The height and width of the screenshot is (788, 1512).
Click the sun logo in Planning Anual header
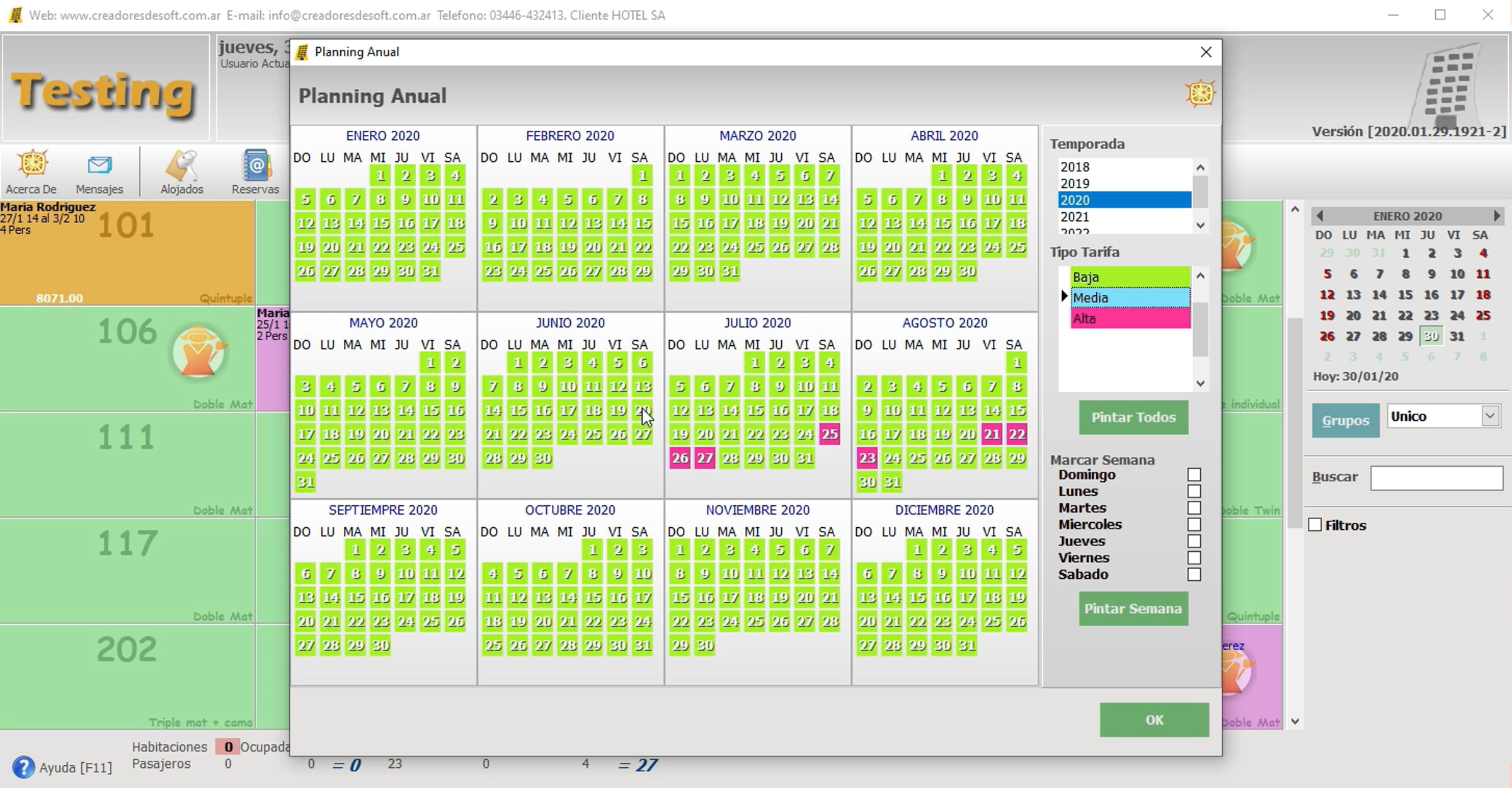point(1200,94)
